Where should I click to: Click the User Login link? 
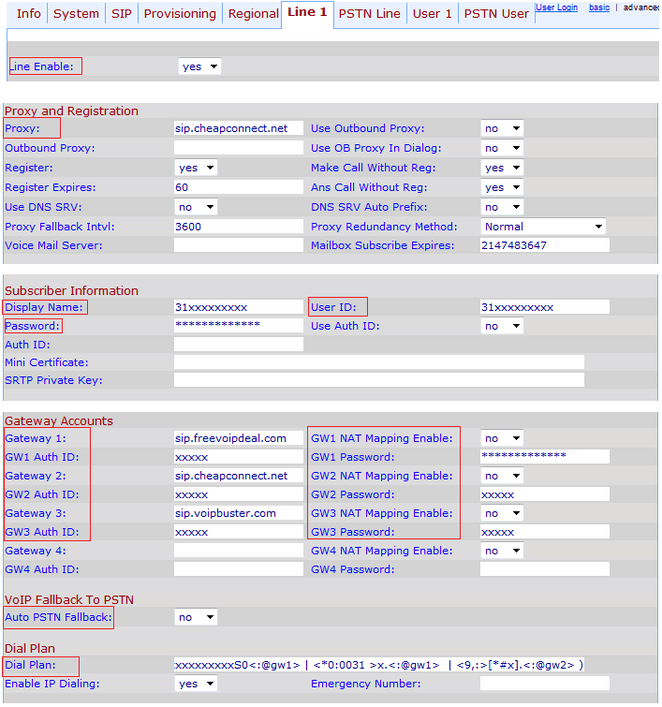point(556,7)
